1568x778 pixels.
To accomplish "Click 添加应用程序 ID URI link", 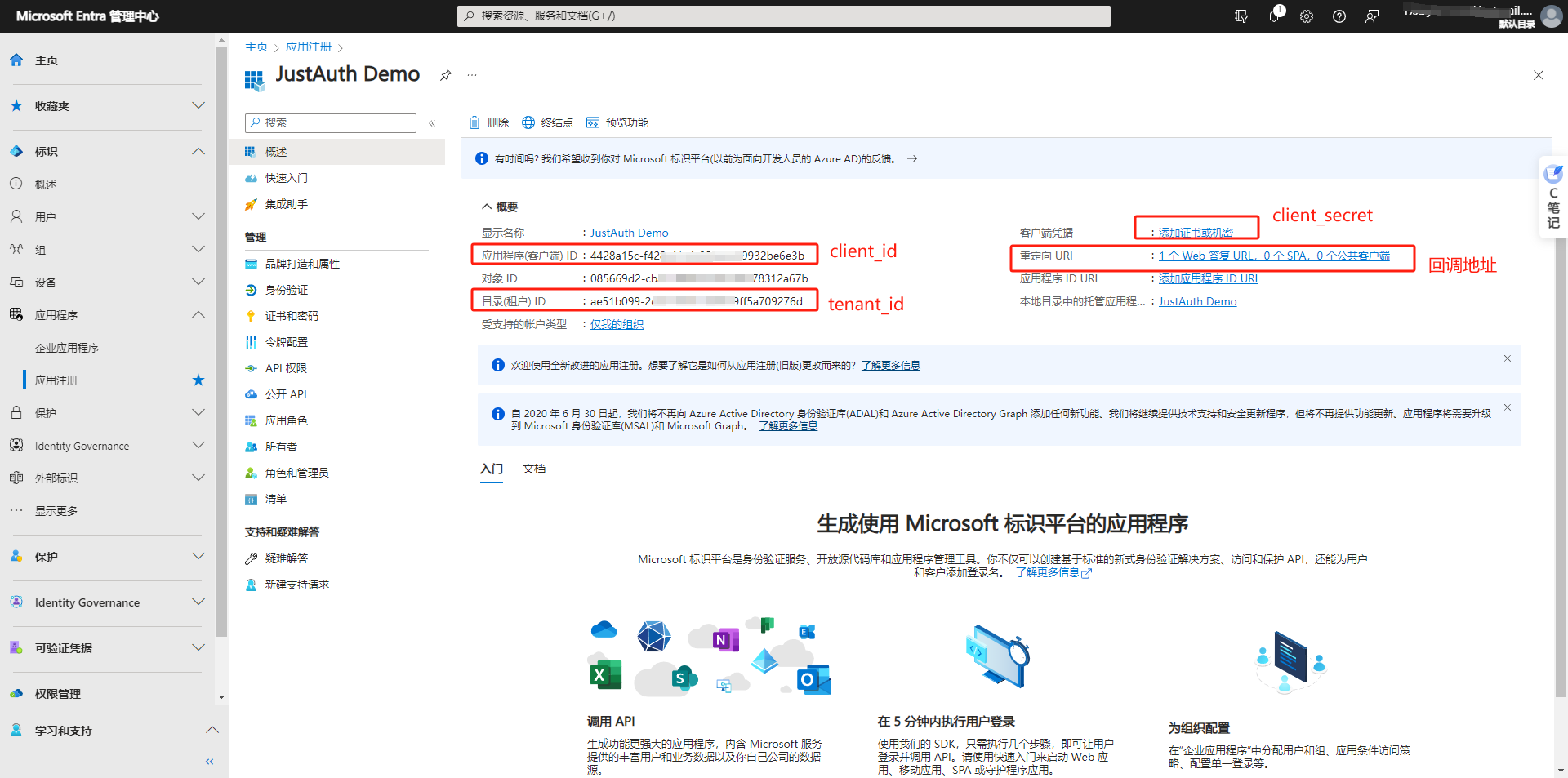I will [1208, 279].
